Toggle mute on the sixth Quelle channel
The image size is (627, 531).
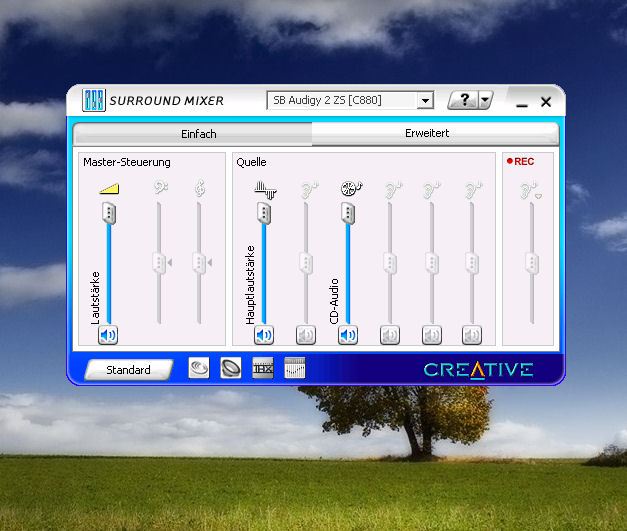point(472,335)
